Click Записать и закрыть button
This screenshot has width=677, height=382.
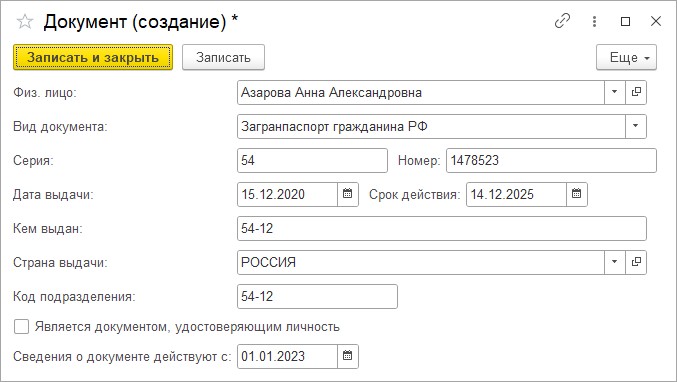(93, 57)
